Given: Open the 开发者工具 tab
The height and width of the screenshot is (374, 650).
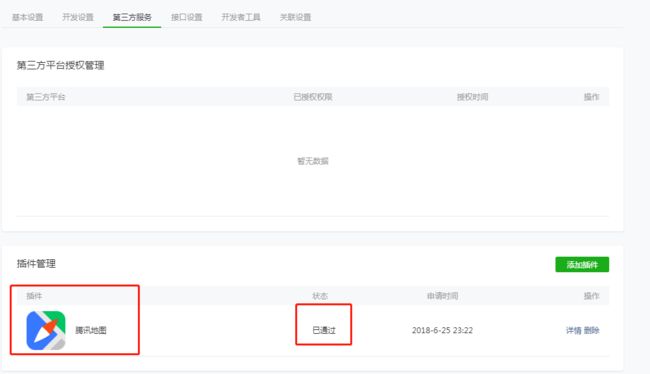Looking at the screenshot, I should 241,17.
